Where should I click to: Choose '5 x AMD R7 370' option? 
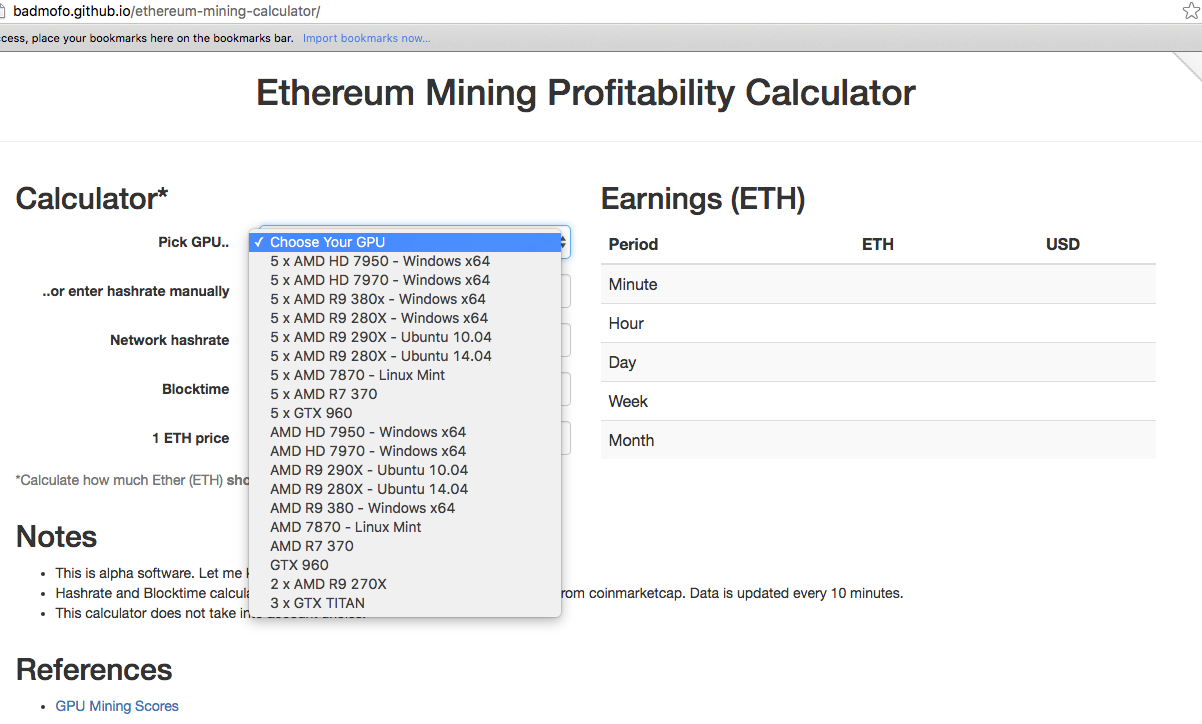coord(405,394)
